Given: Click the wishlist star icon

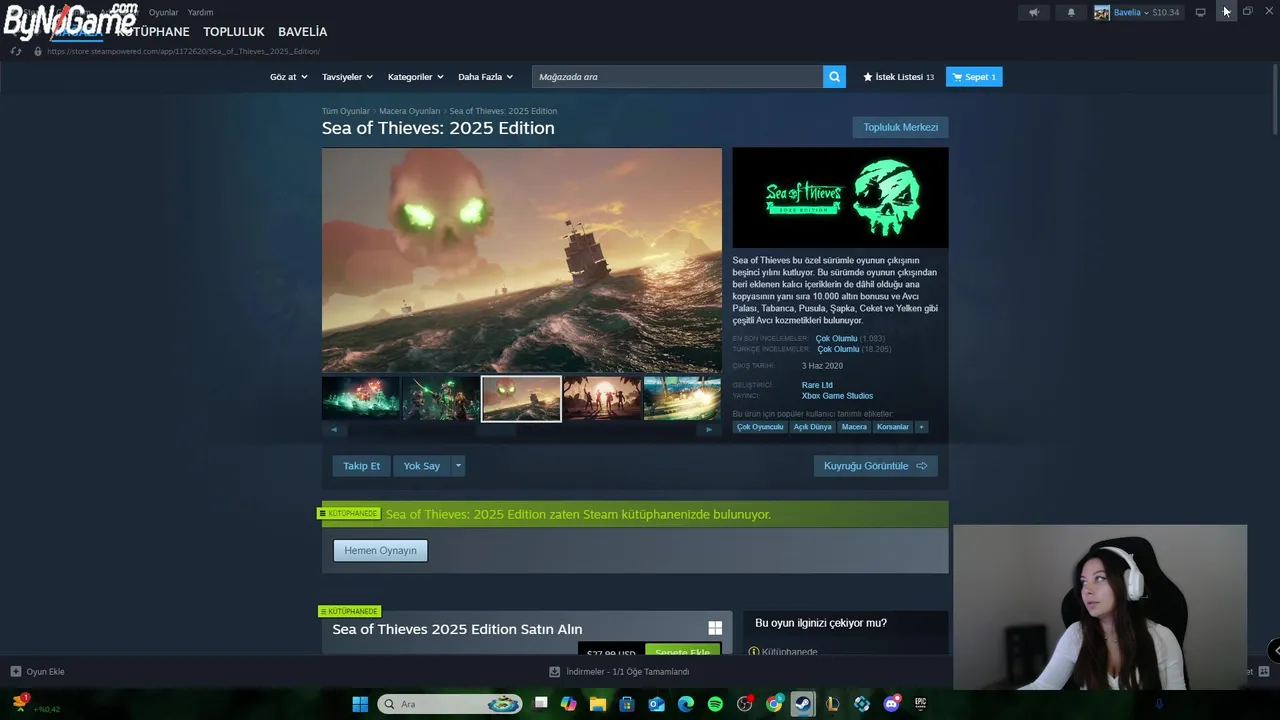Looking at the screenshot, I should tap(868, 77).
